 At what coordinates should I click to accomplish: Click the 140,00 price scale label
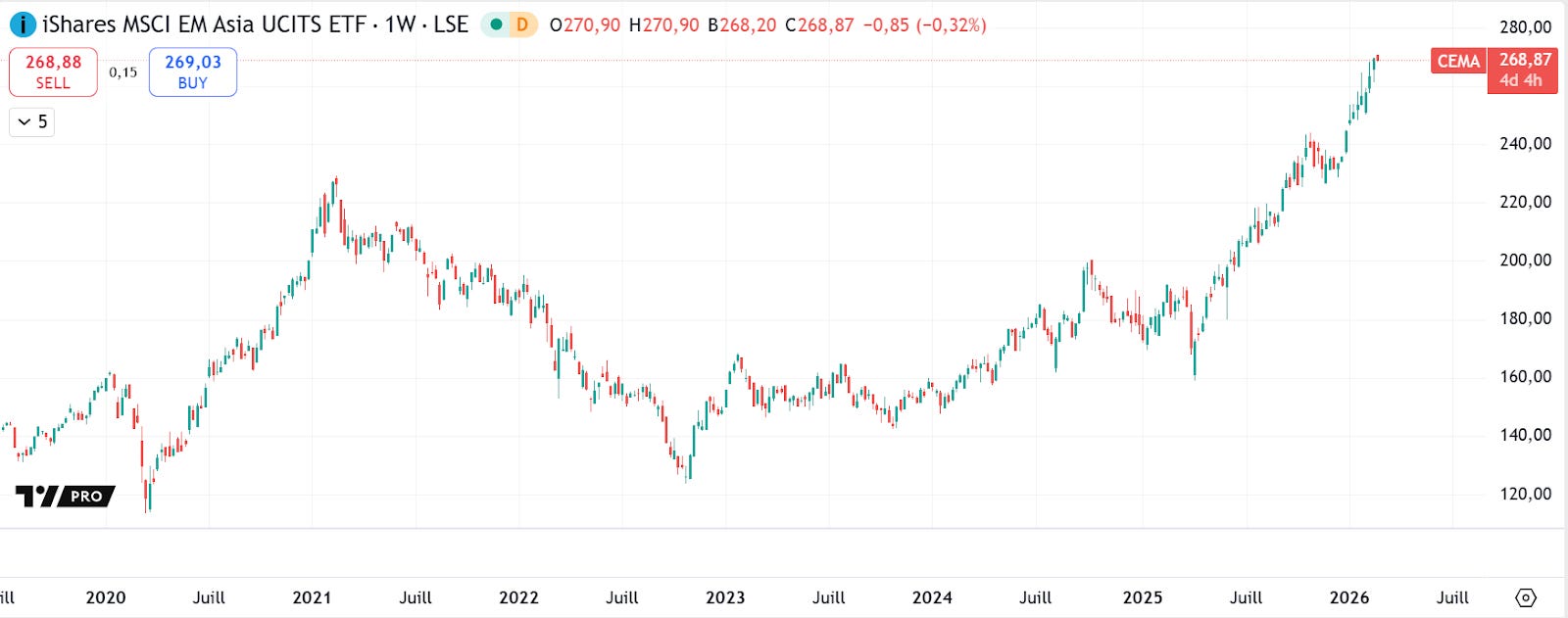click(1526, 435)
